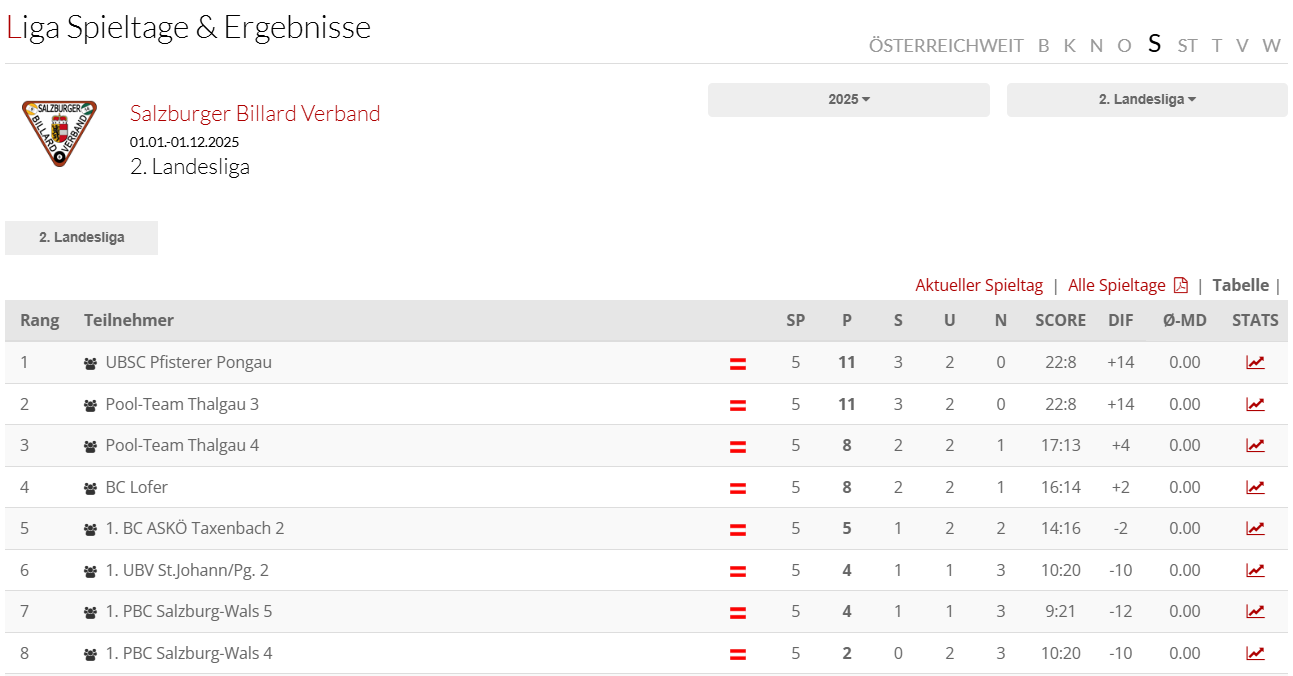The image size is (1293, 676).
Task: Open stats chart for Pool-Team Thalgau 3
Action: (1255, 405)
